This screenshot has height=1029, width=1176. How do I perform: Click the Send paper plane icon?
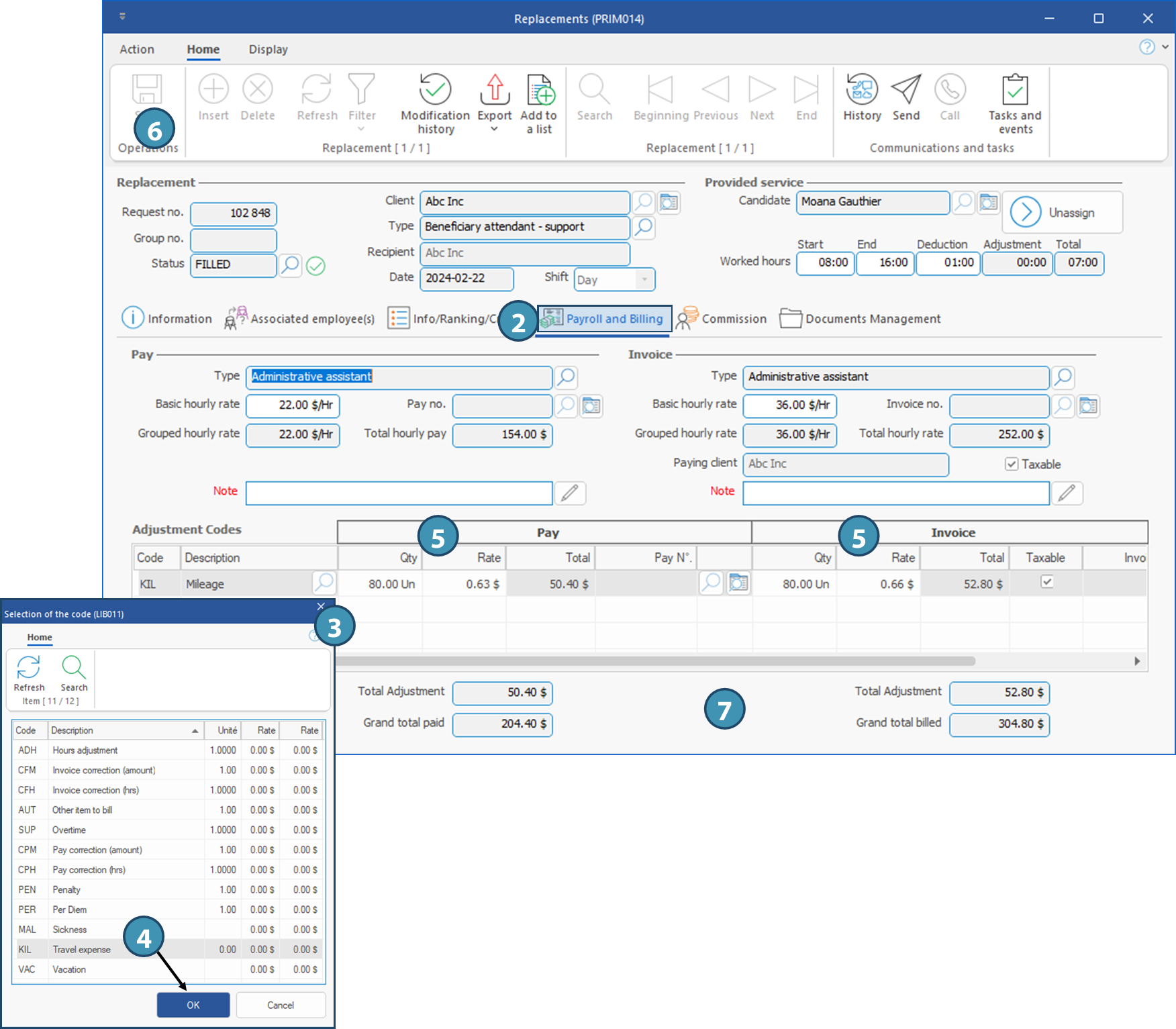point(905,90)
